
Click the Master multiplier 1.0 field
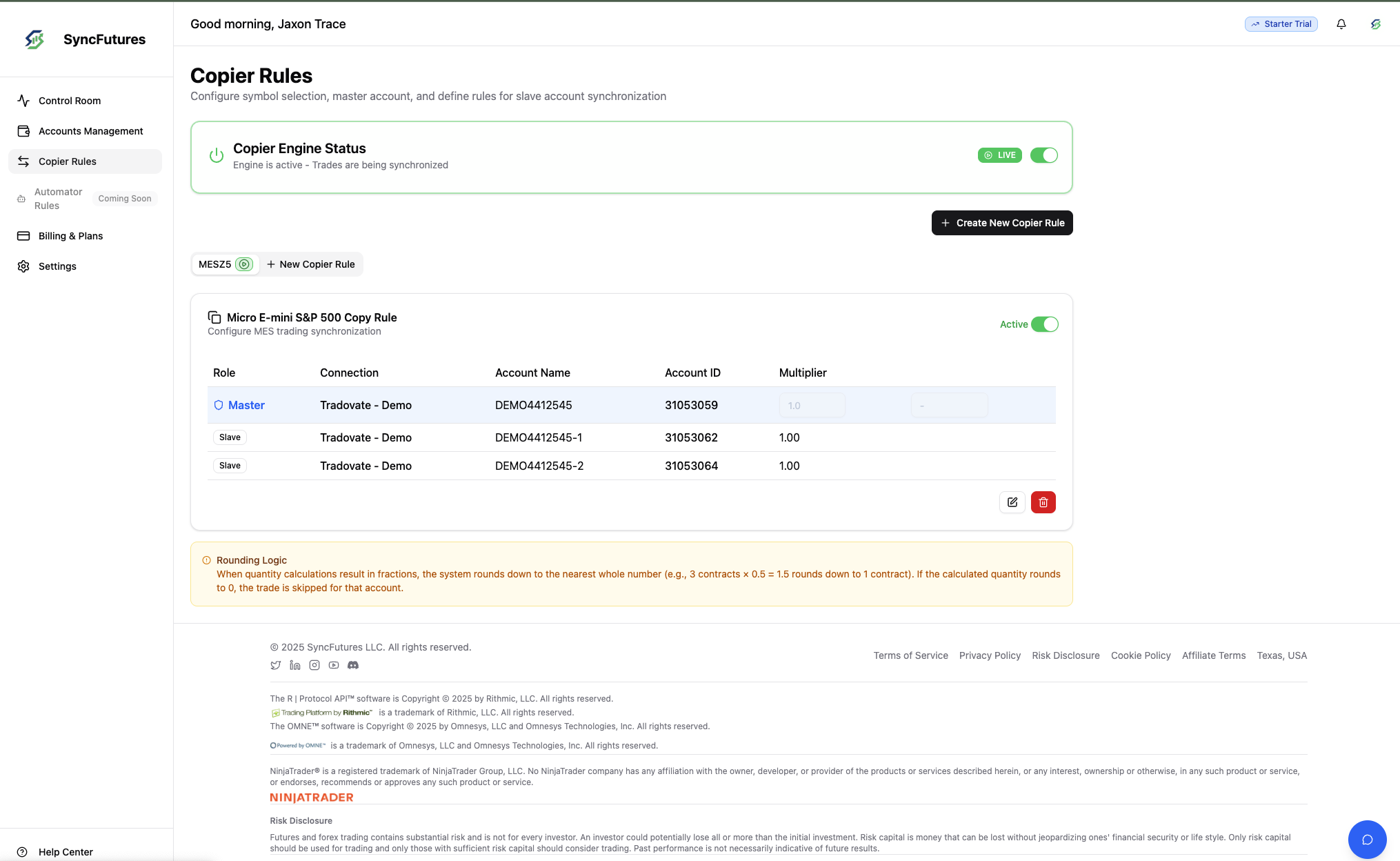point(812,406)
